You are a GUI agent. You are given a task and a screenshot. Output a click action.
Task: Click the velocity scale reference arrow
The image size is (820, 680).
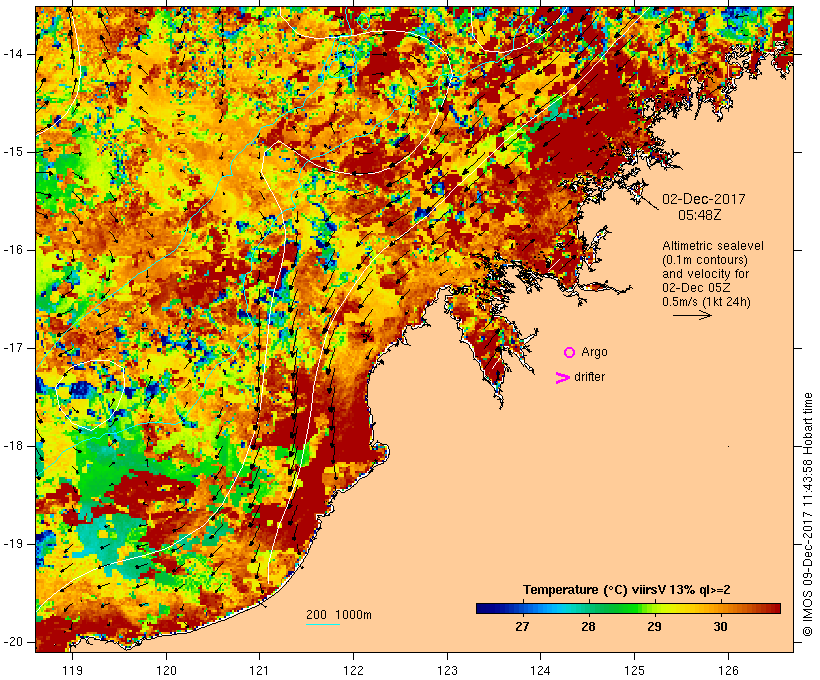pyautogui.click(x=692, y=315)
